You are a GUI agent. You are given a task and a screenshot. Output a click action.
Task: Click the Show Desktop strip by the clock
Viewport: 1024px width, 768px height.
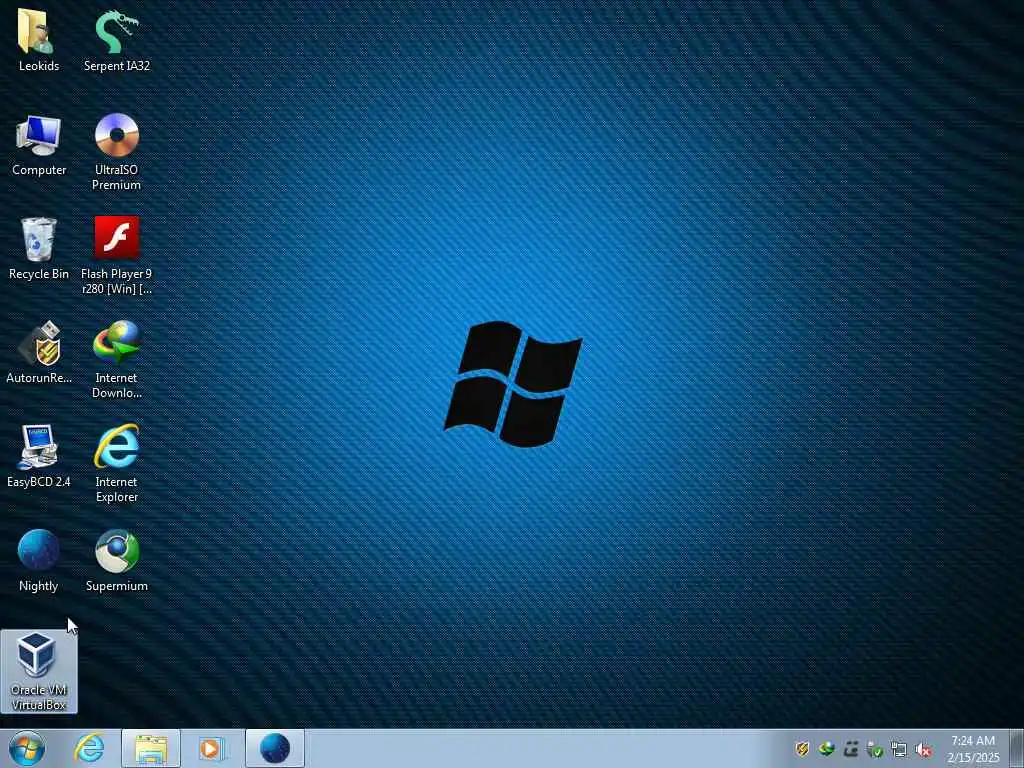point(1017,749)
